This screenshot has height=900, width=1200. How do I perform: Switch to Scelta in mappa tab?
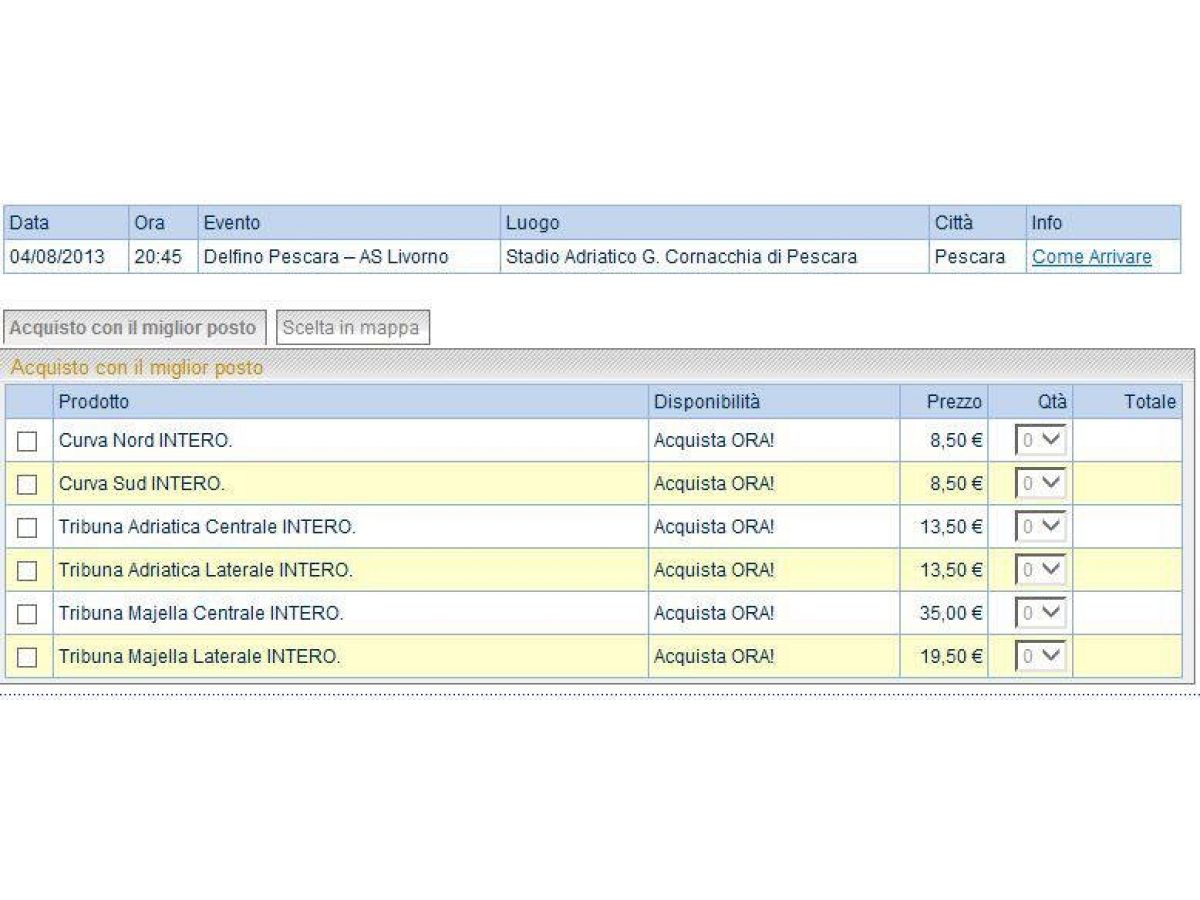[352, 328]
